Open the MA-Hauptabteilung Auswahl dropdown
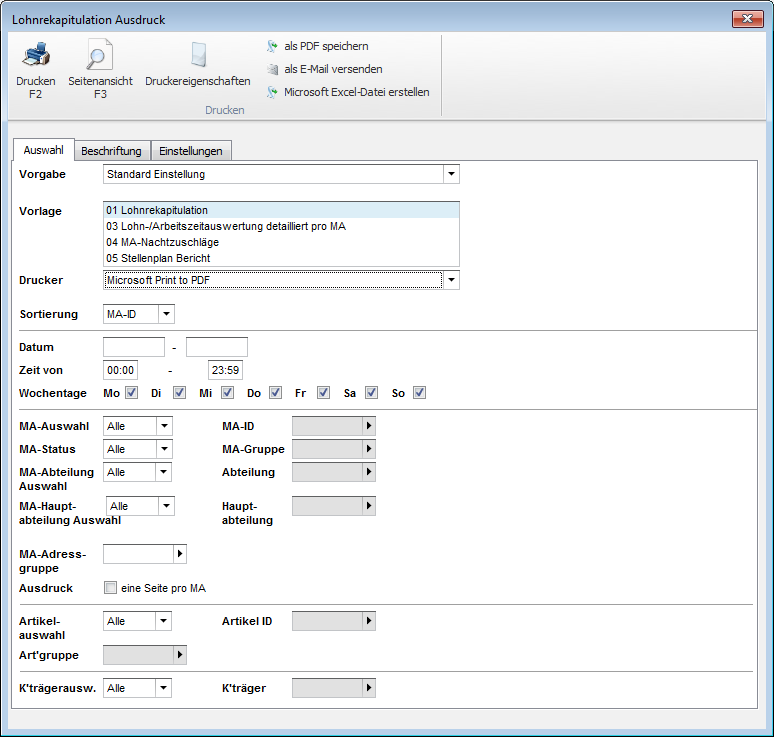 166,506
